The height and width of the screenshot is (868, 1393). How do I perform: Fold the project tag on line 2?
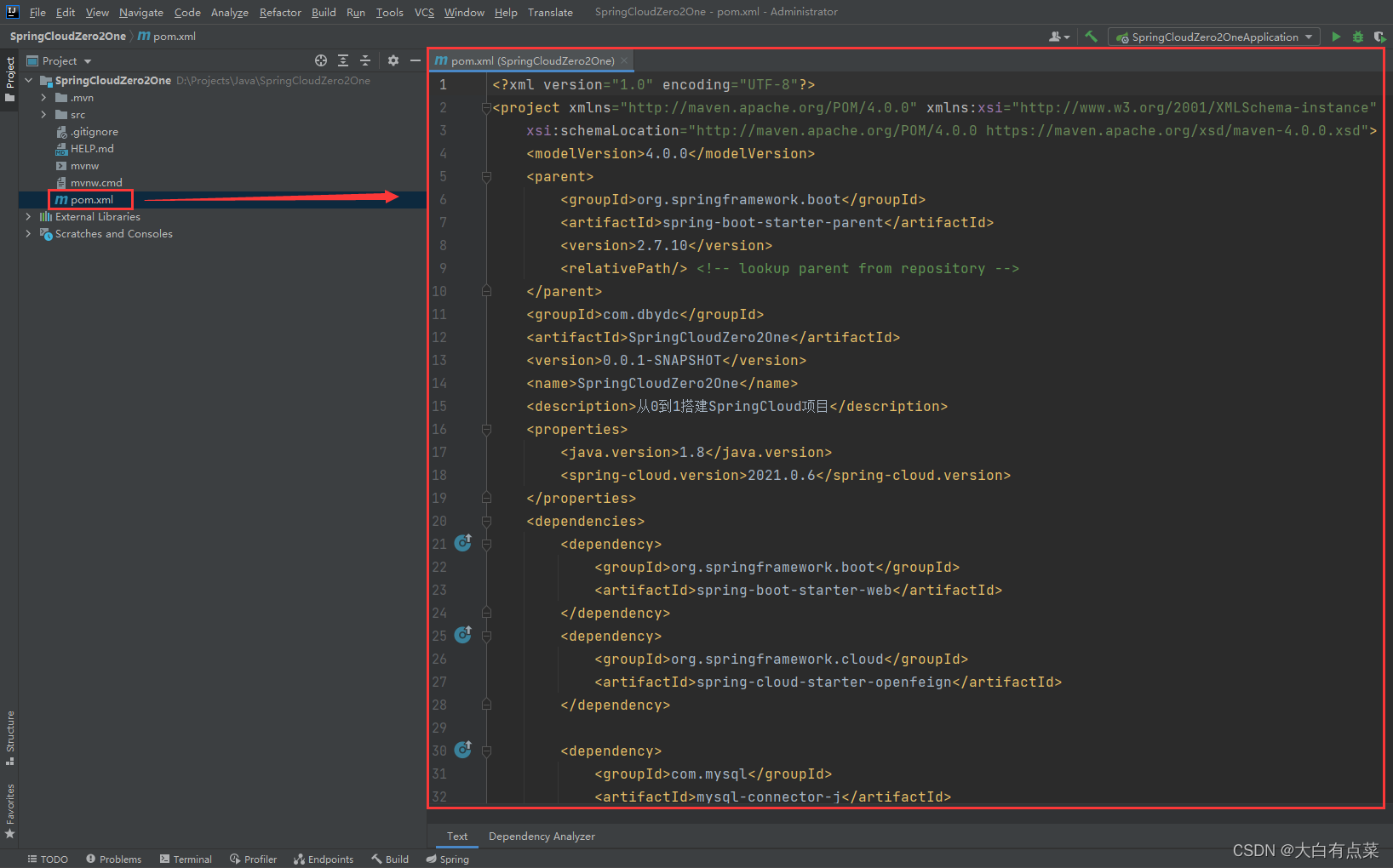[x=486, y=107]
